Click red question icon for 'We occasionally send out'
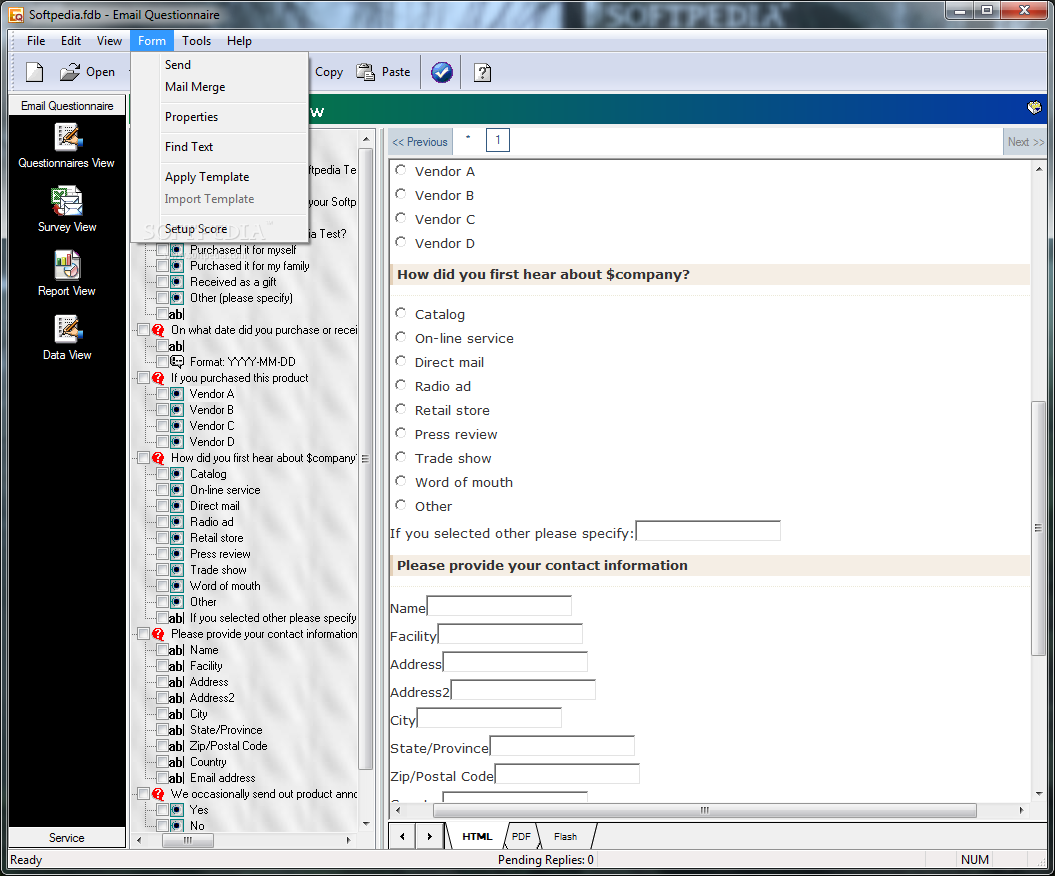Screen dimensions: 1055x876 [158, 794]
